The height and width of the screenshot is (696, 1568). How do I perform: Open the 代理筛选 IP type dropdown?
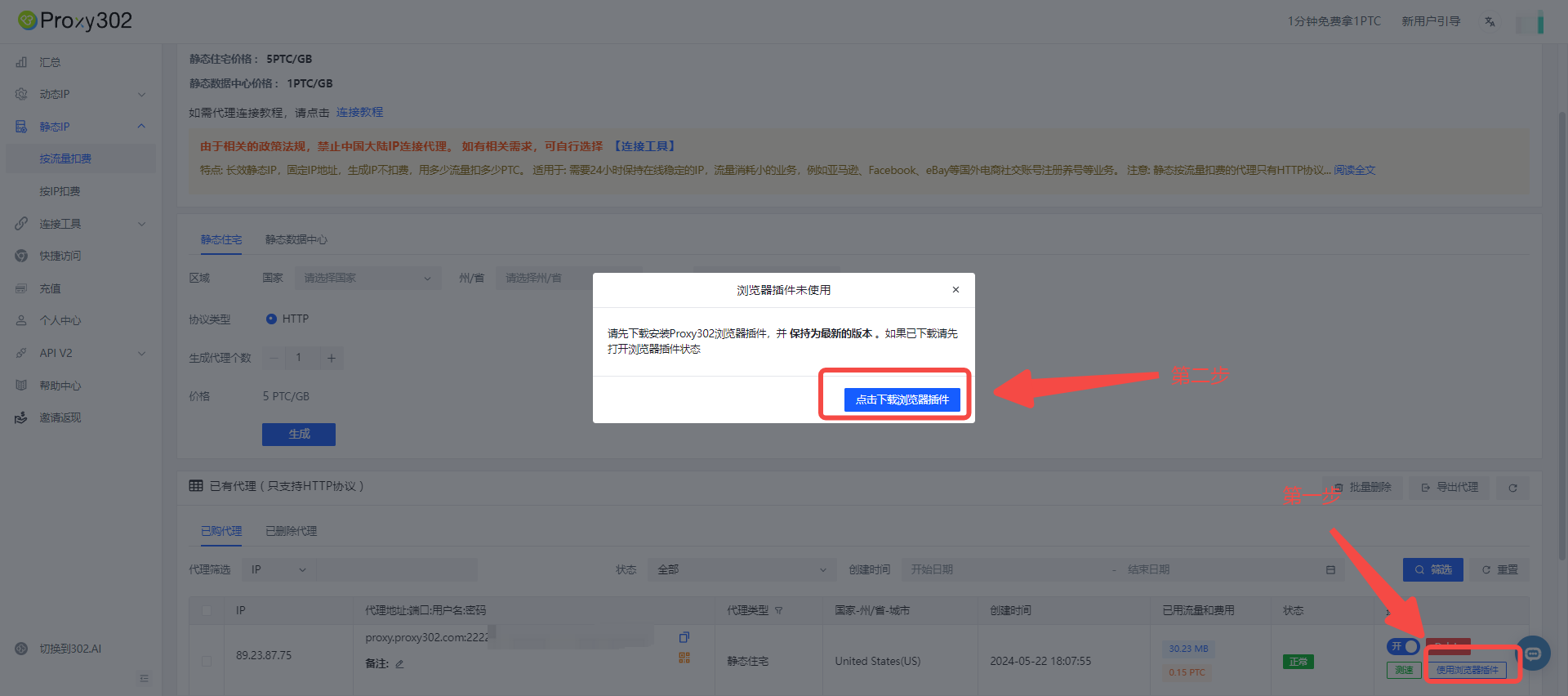click(278, 569)
